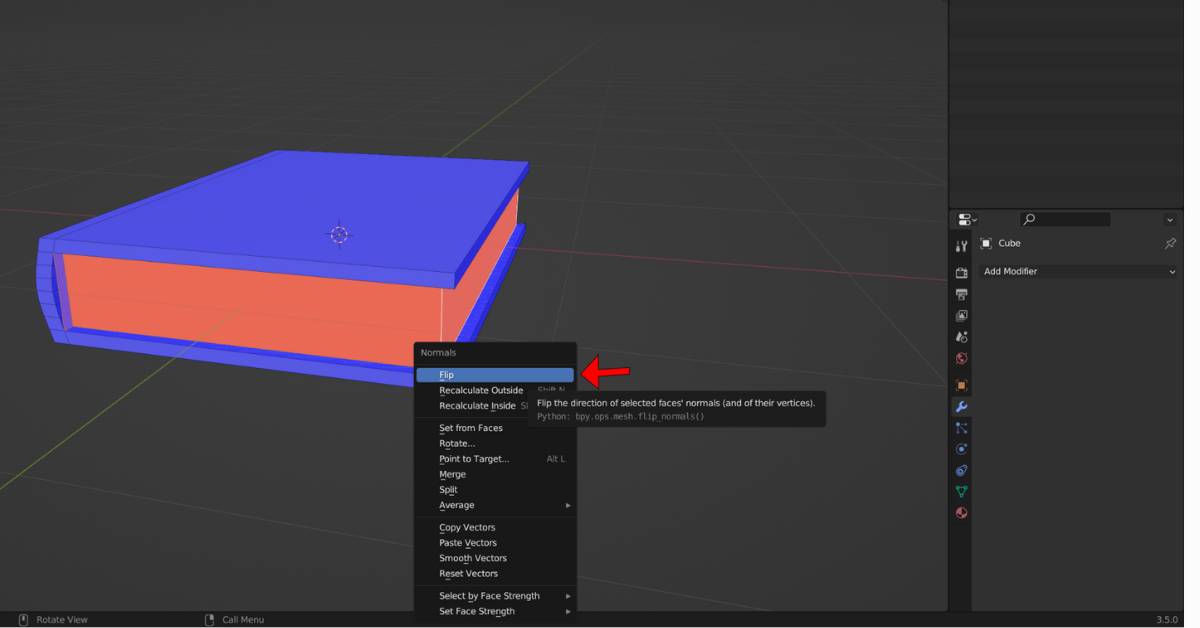This screenshot has height=628, width=1200.
Task: Open the Object Constraint Properties tab
Action: (960, 470)
